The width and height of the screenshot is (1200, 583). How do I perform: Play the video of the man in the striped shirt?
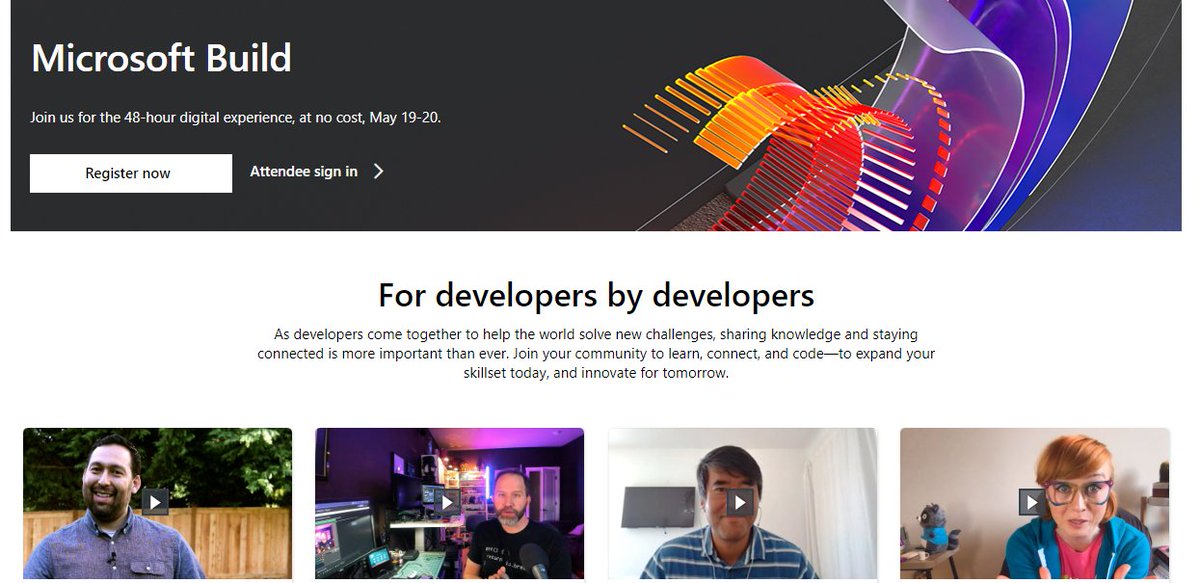(740, 501)
